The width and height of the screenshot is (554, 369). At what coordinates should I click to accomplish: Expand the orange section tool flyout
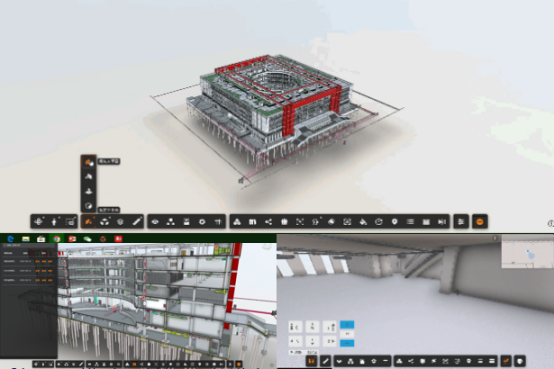(x=88, y=222)
